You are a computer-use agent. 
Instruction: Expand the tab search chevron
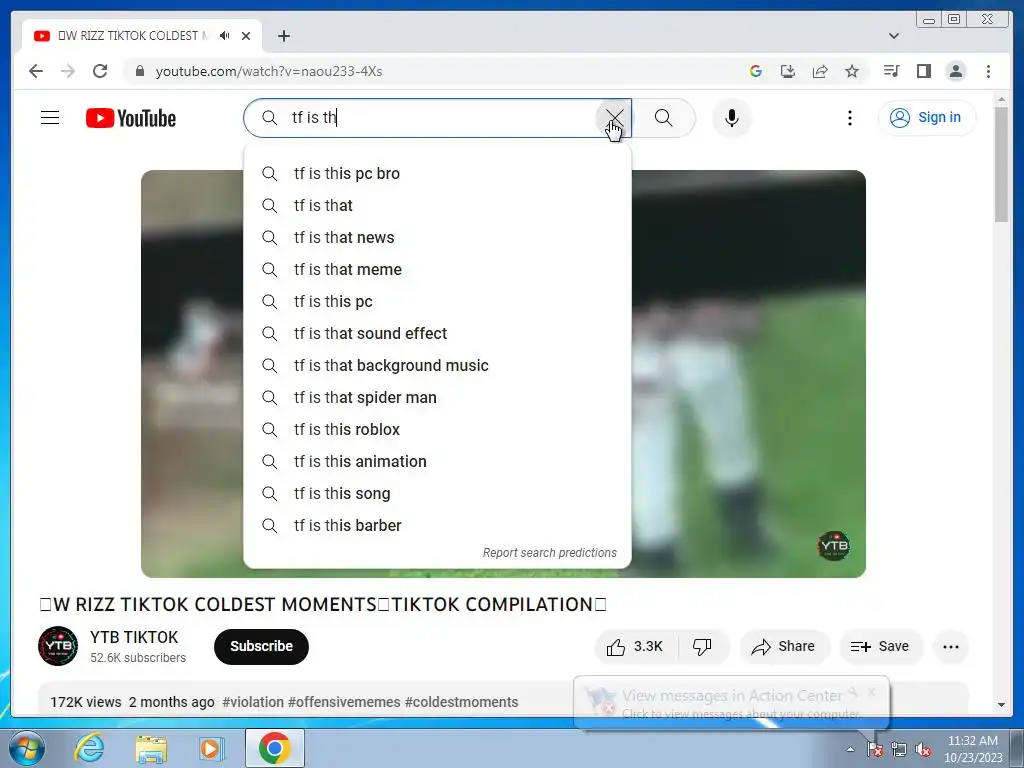(894, 36)
